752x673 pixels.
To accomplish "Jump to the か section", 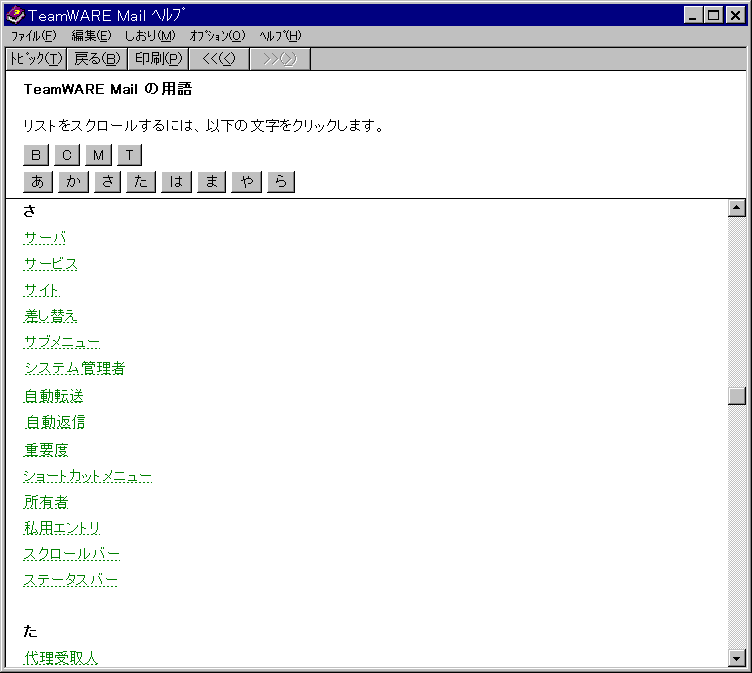I will click(x=73, y=182).
